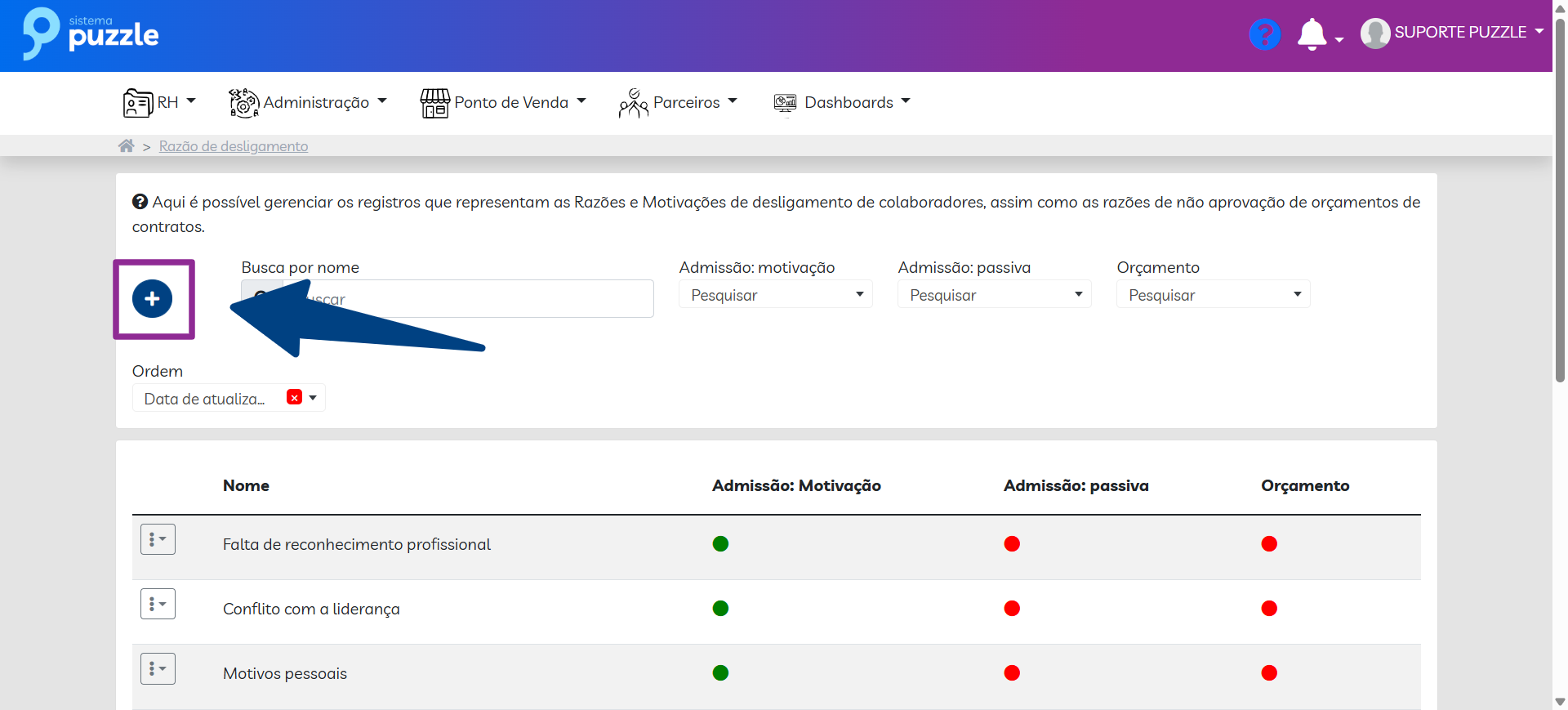The width and height of the screenshot is (1568, 710).
Task: Click the Razão de desligamento breadcrumb link
Action: point(234,146)
